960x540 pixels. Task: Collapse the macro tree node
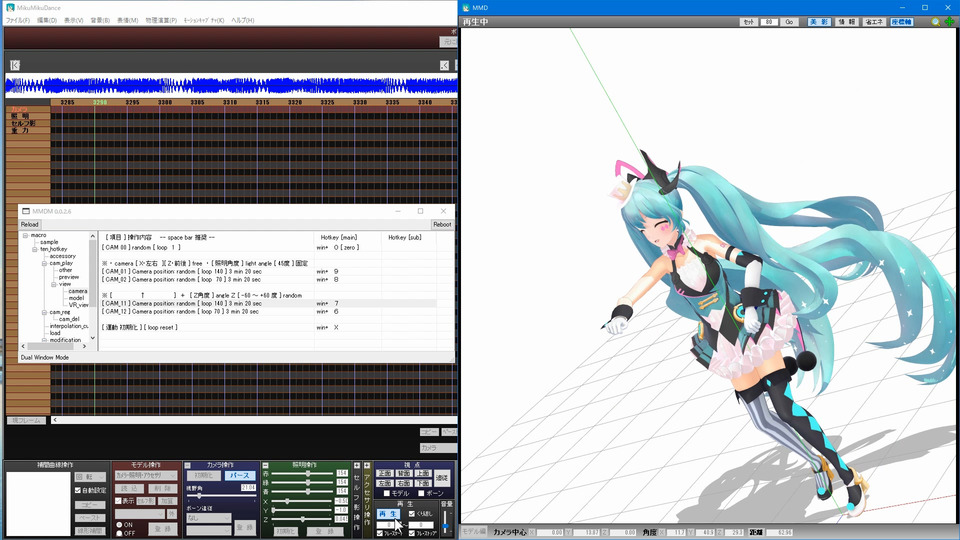point(25,235)
